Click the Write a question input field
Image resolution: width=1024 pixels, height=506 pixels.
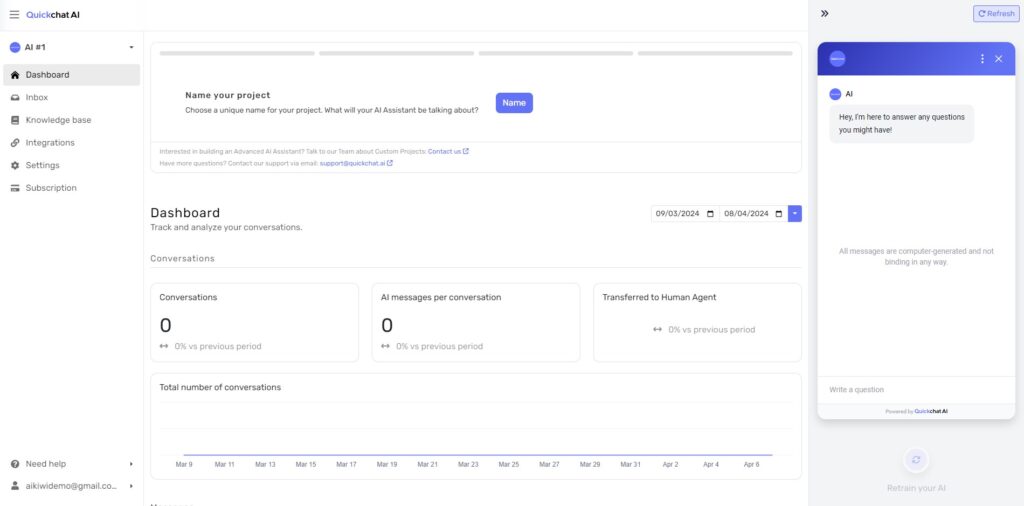pos(916,390)
